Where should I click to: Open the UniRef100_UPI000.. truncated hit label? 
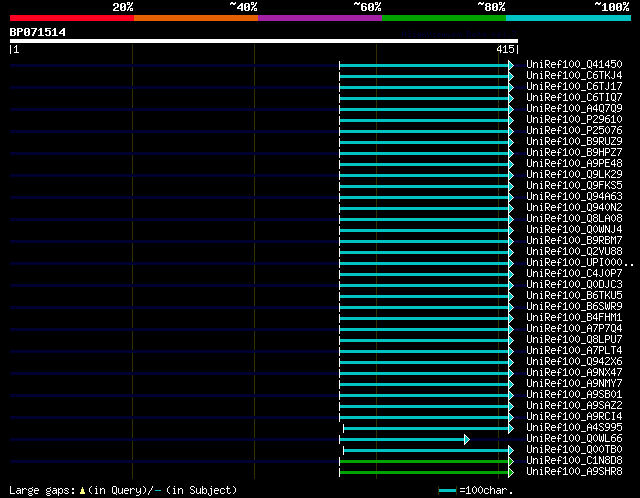(580, 262)
